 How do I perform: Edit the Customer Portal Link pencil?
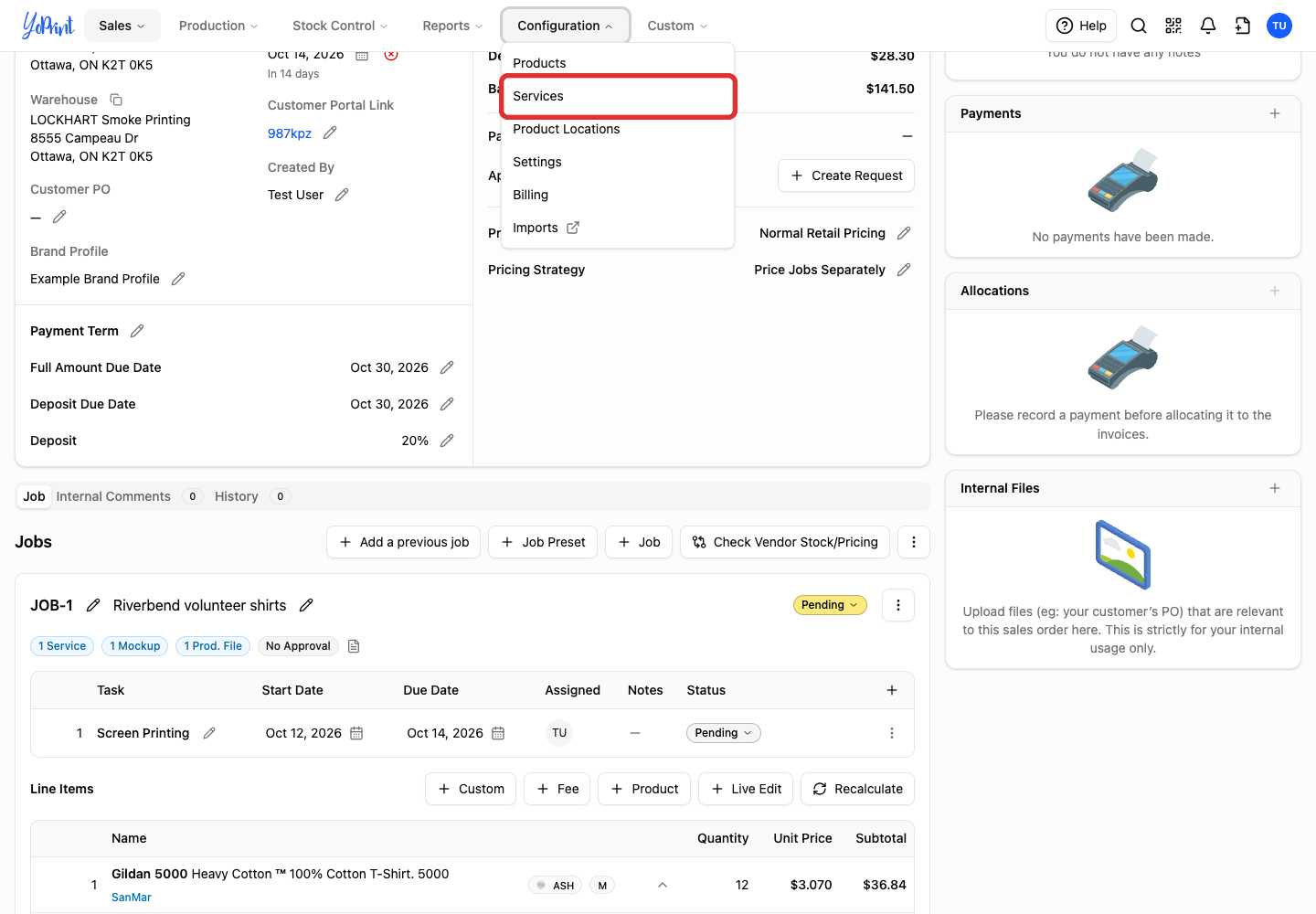pos(330,133)
